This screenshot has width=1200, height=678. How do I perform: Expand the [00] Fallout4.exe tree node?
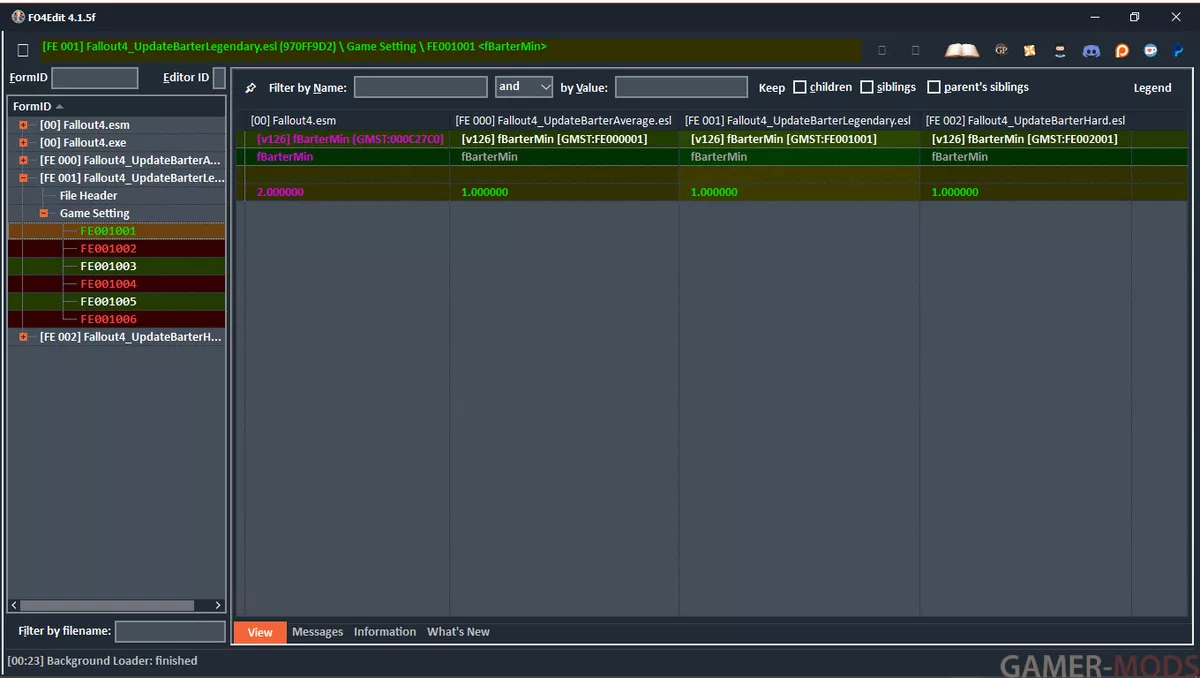(23, 143)
